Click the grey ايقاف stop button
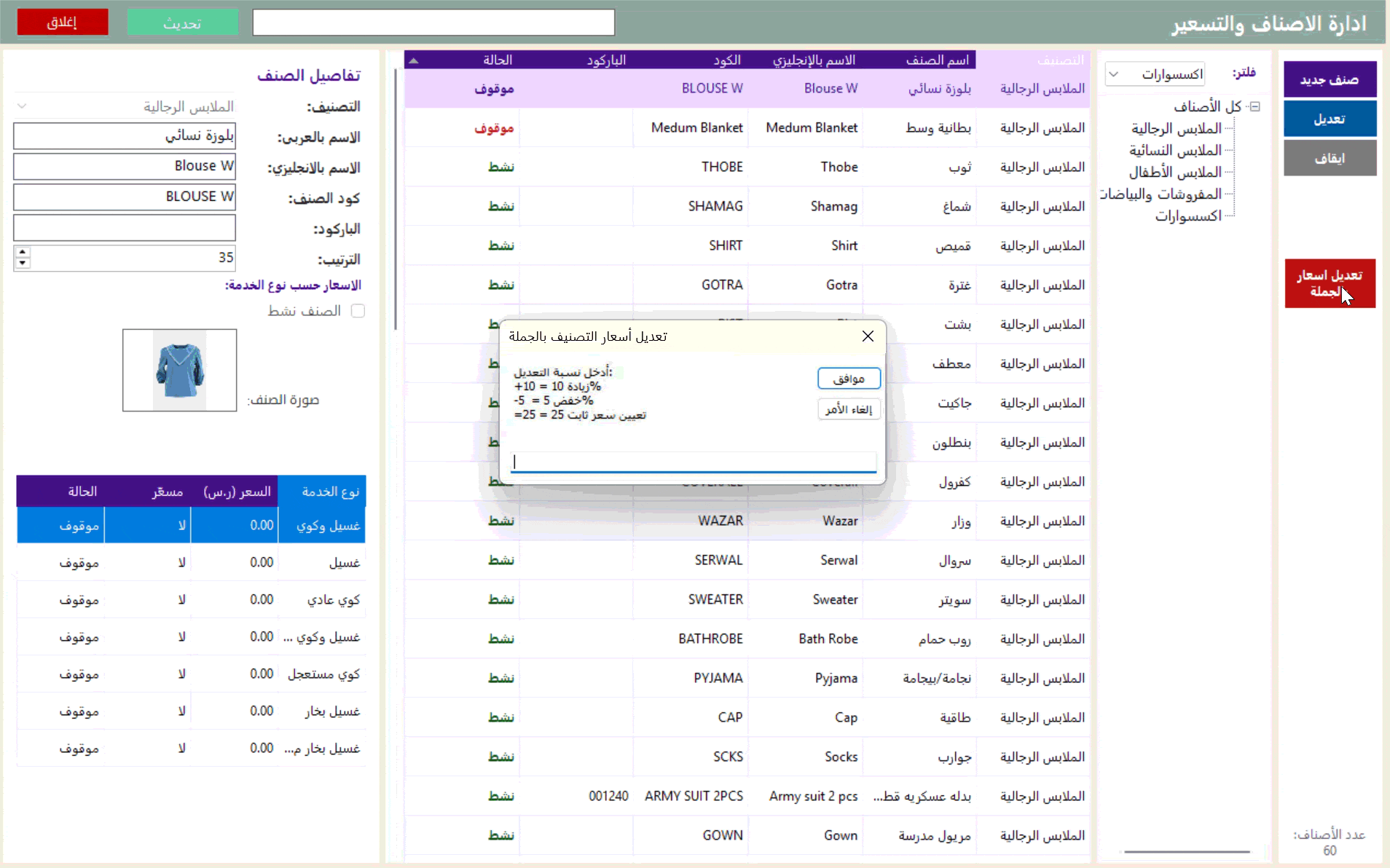 click(x=1330, y=158)
